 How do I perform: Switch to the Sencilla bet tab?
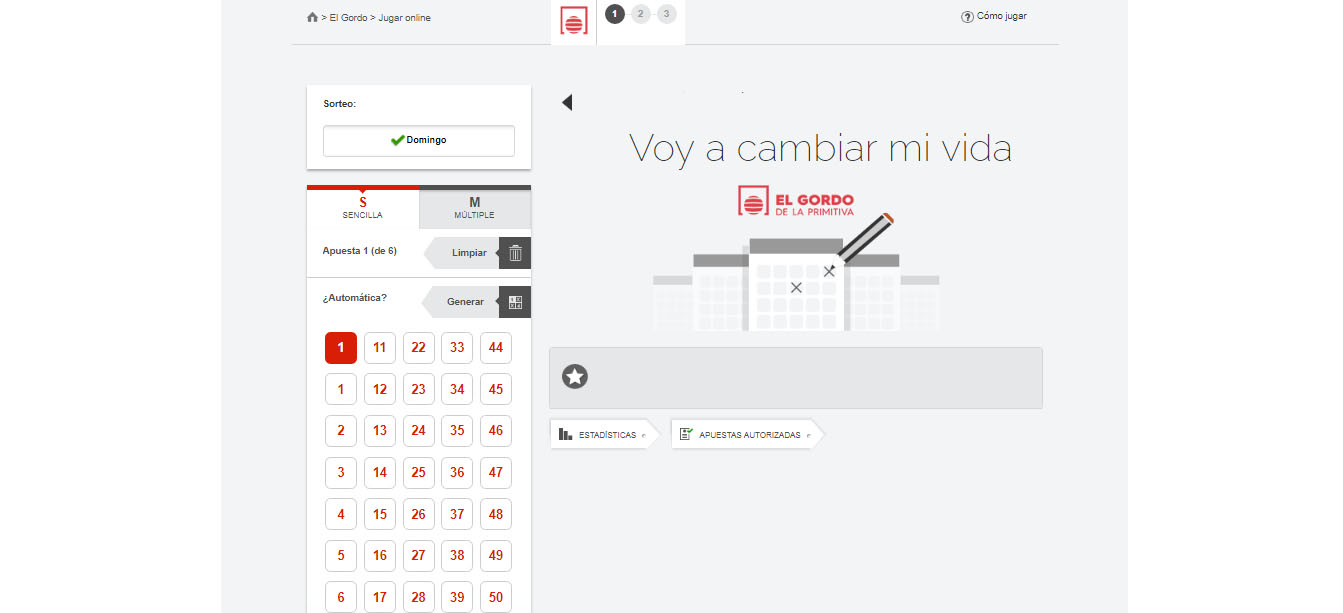click(363, 207)
